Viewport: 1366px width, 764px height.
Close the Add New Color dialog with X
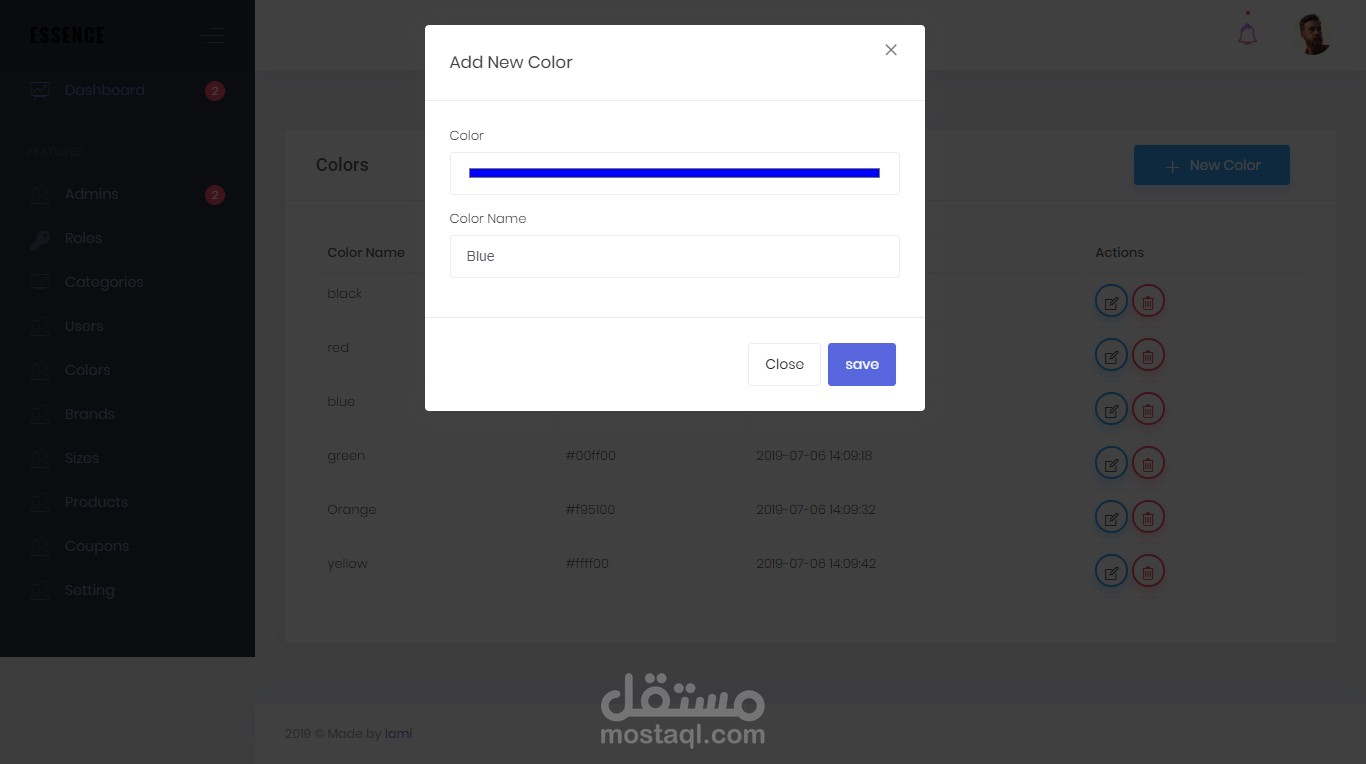pos(890,50)
